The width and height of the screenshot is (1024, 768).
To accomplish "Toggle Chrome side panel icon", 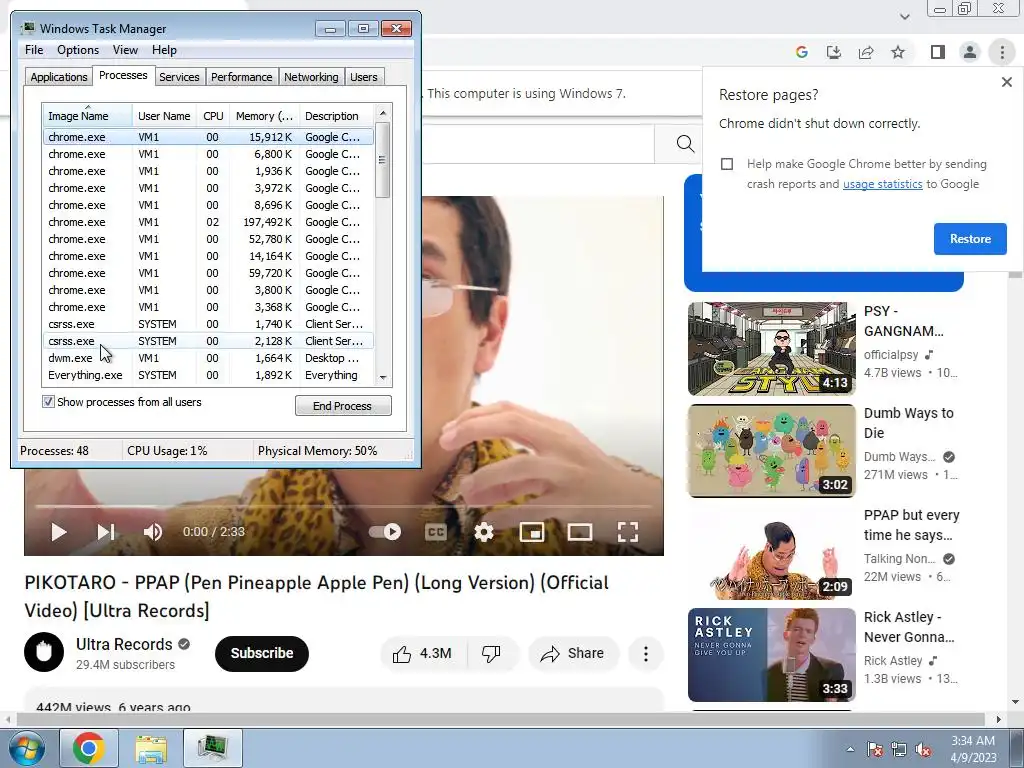I will coord(938,52).
